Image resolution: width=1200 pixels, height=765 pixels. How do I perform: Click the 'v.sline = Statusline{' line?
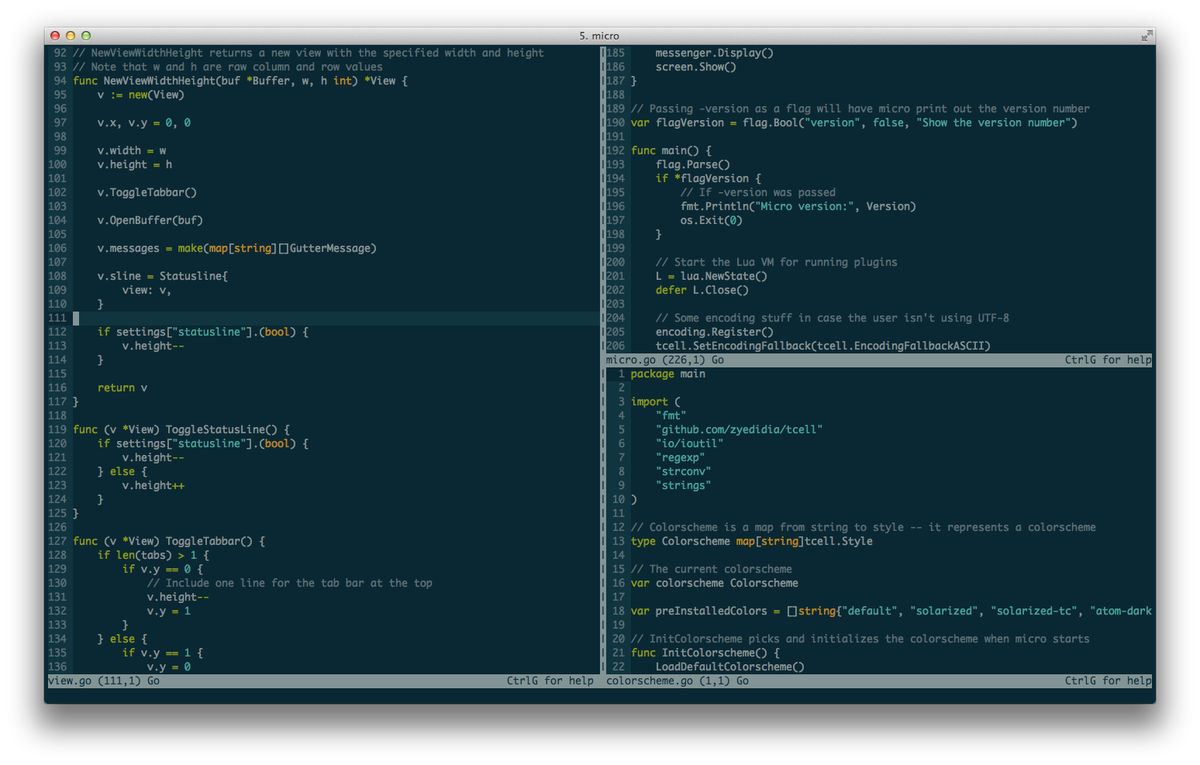tap(163, 276)
